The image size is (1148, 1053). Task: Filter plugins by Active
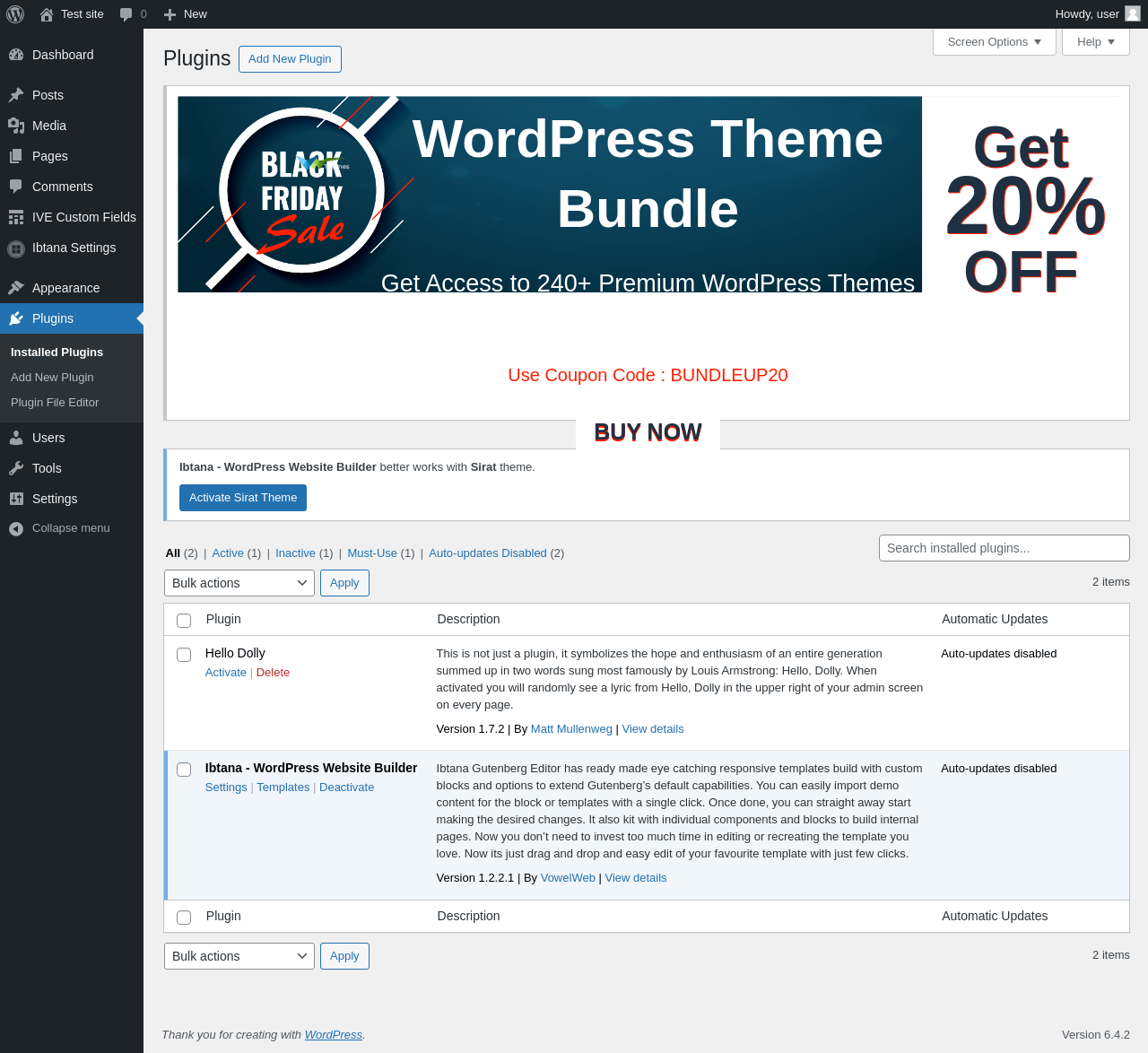point(228,553)
